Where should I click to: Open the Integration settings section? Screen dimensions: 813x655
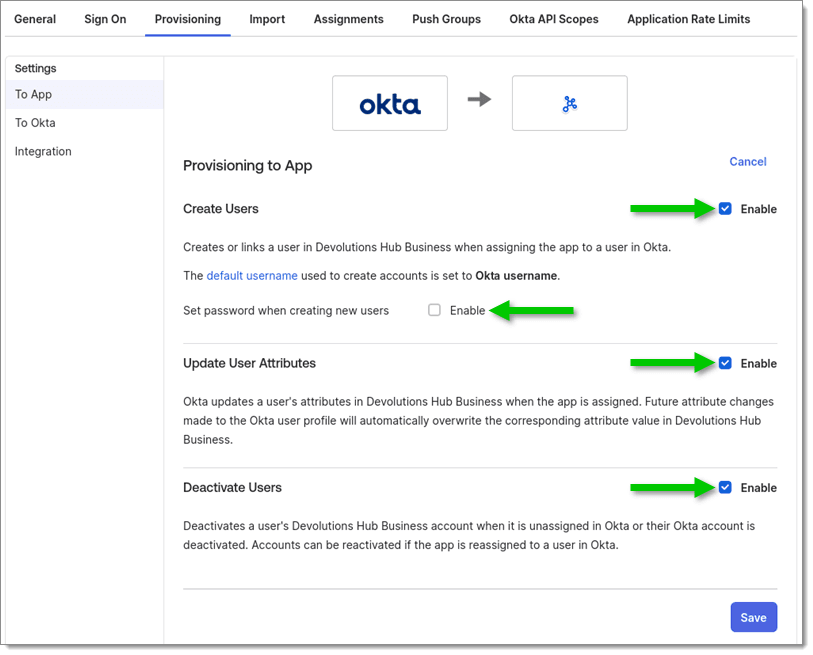[44, 151]
